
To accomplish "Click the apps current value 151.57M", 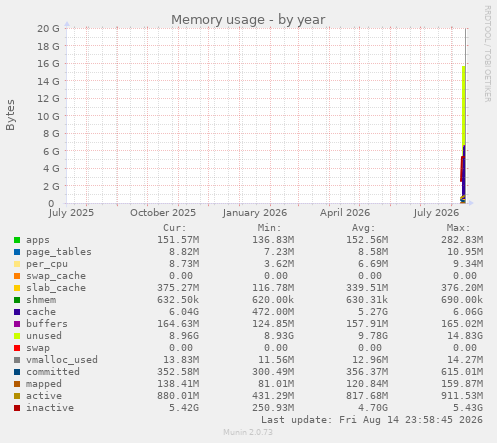I will 178,240.
